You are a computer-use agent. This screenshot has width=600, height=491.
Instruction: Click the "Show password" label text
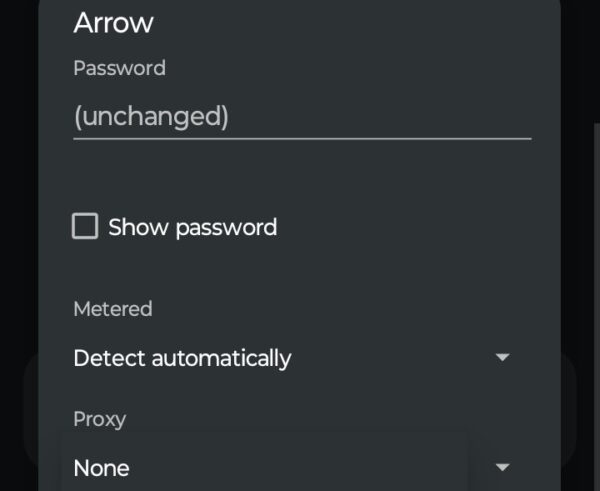pyautogui.click(x=192, y=227)
